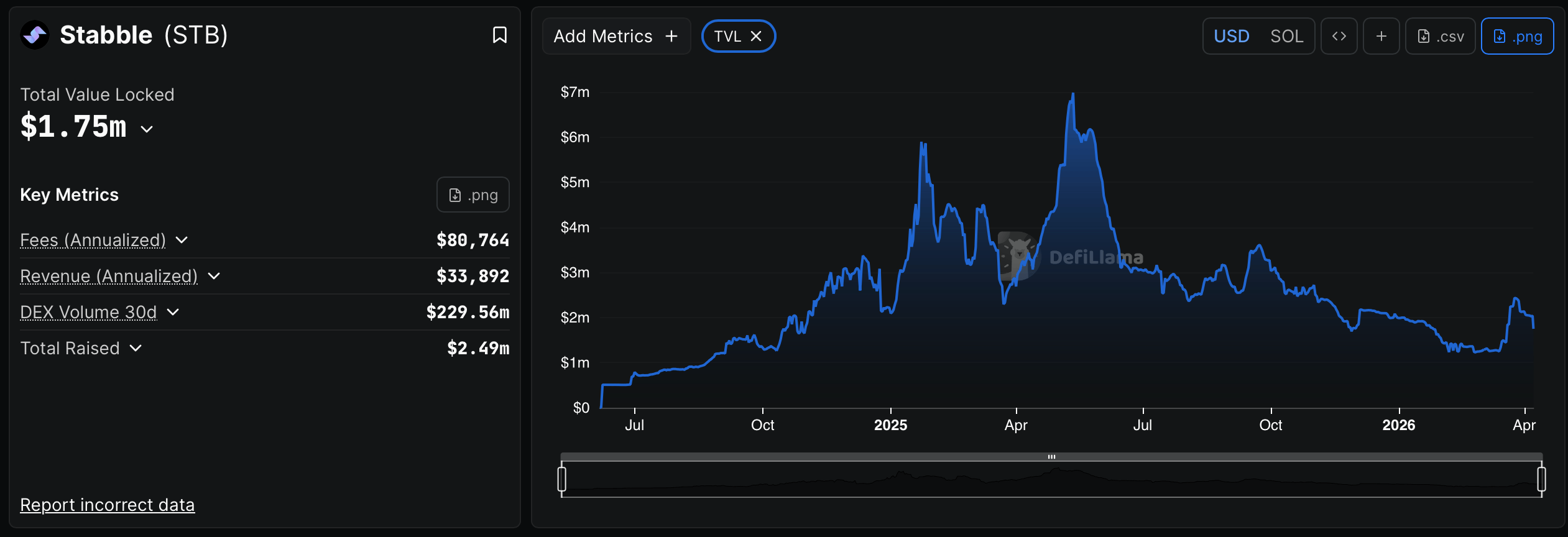Image resolution: width=1568 pixels, height=537 pixels.
Task: Click the left handle of range slider
Action: (x=562, y=479)
